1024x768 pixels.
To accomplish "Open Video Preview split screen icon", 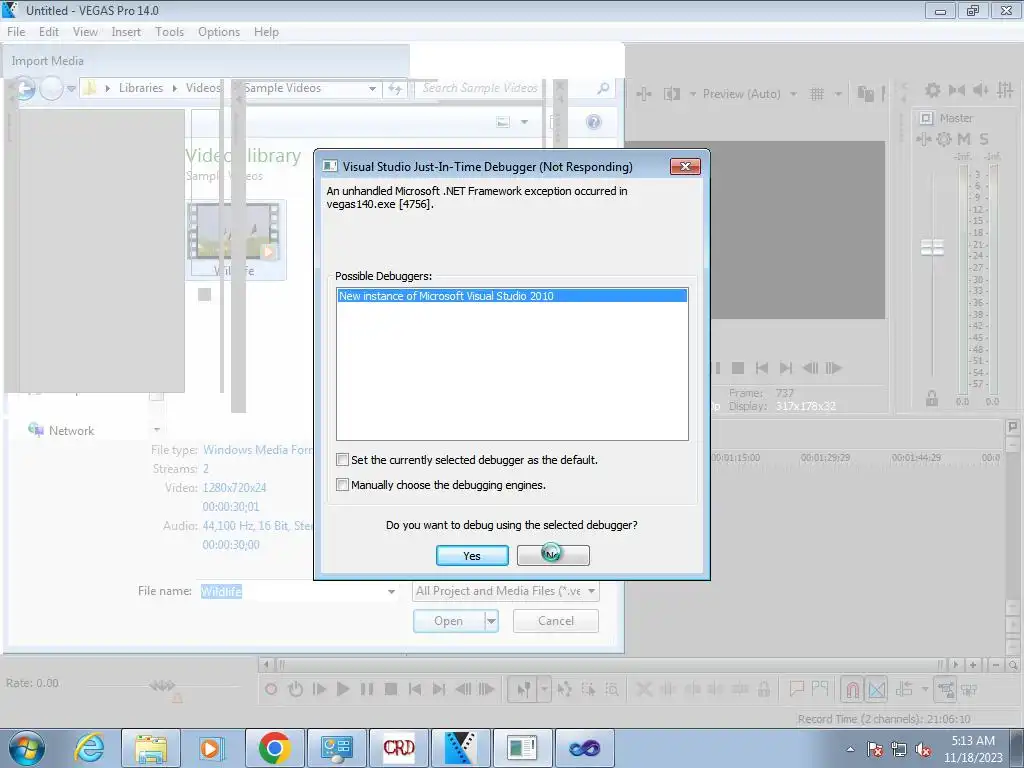I will pyautogui.click(x=672, y=94).
